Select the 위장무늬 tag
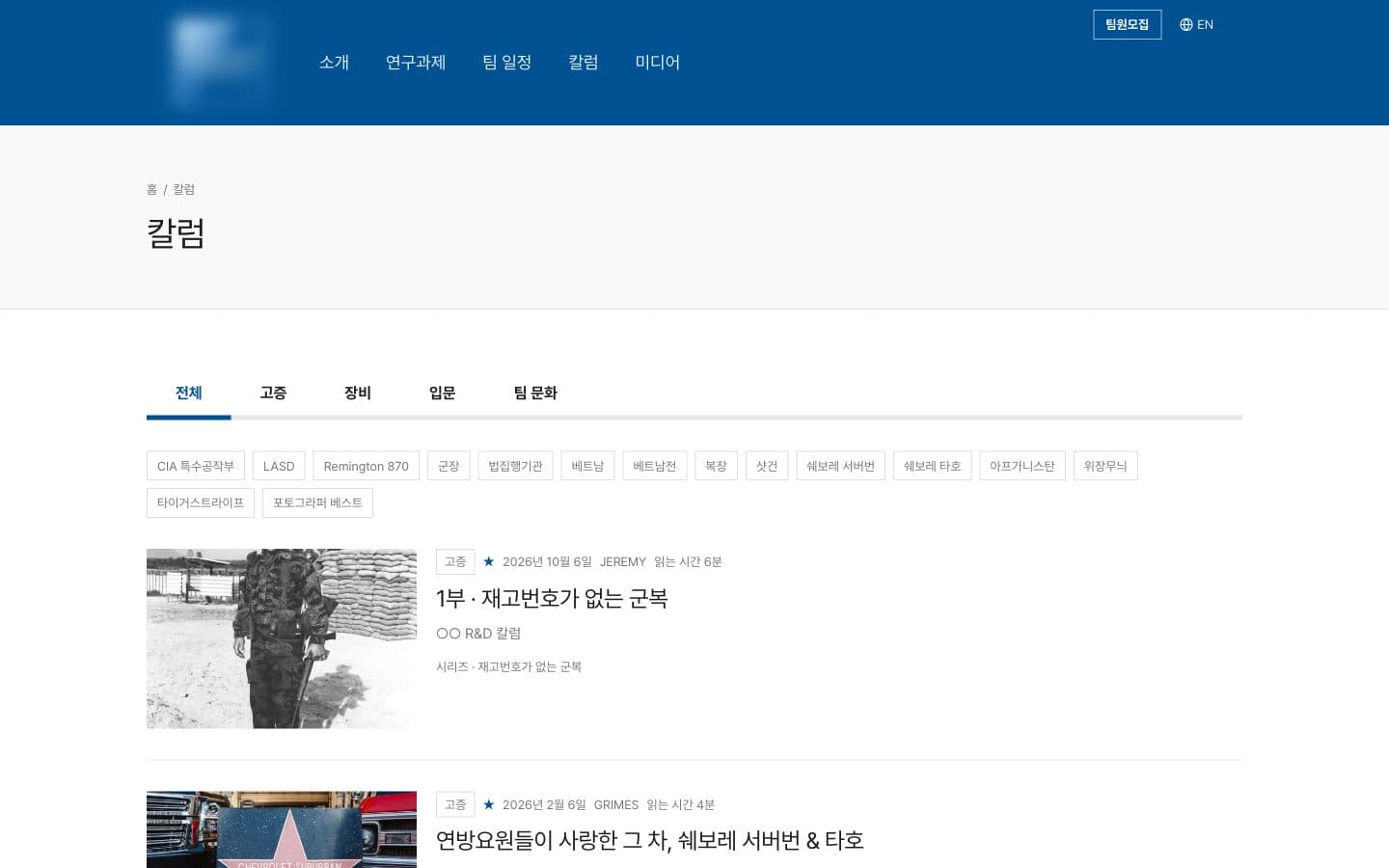 1105,466
